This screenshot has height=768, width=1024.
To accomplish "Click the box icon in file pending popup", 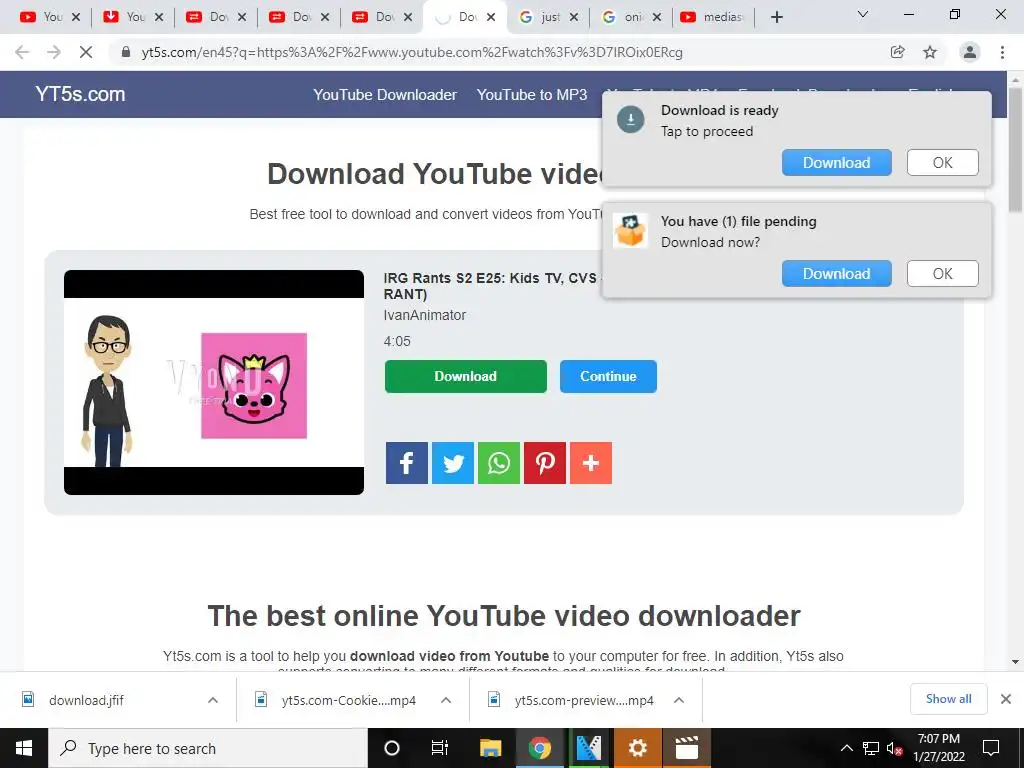I will (x=630, y=231).
